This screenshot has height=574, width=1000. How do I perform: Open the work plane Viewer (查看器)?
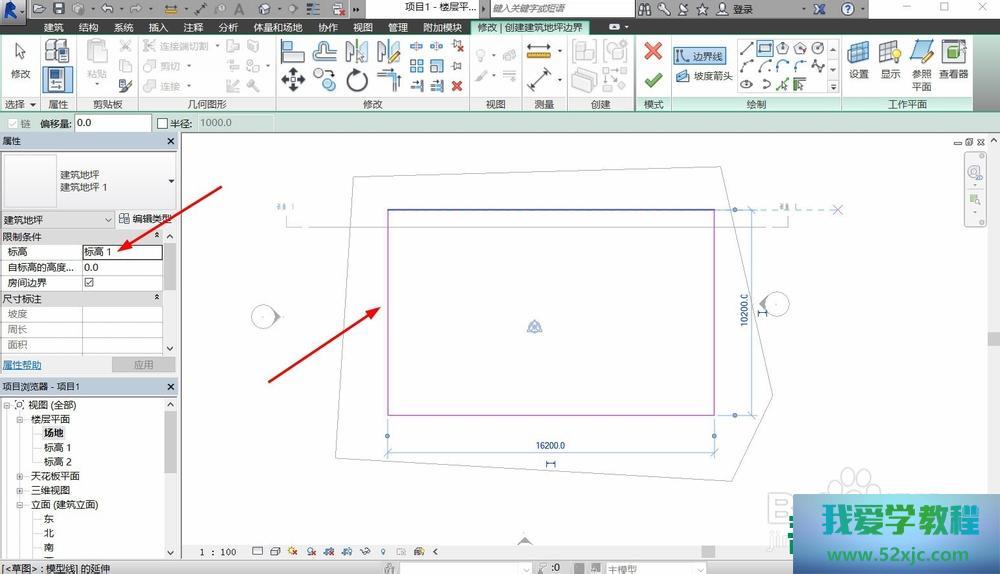pos(953,59)
